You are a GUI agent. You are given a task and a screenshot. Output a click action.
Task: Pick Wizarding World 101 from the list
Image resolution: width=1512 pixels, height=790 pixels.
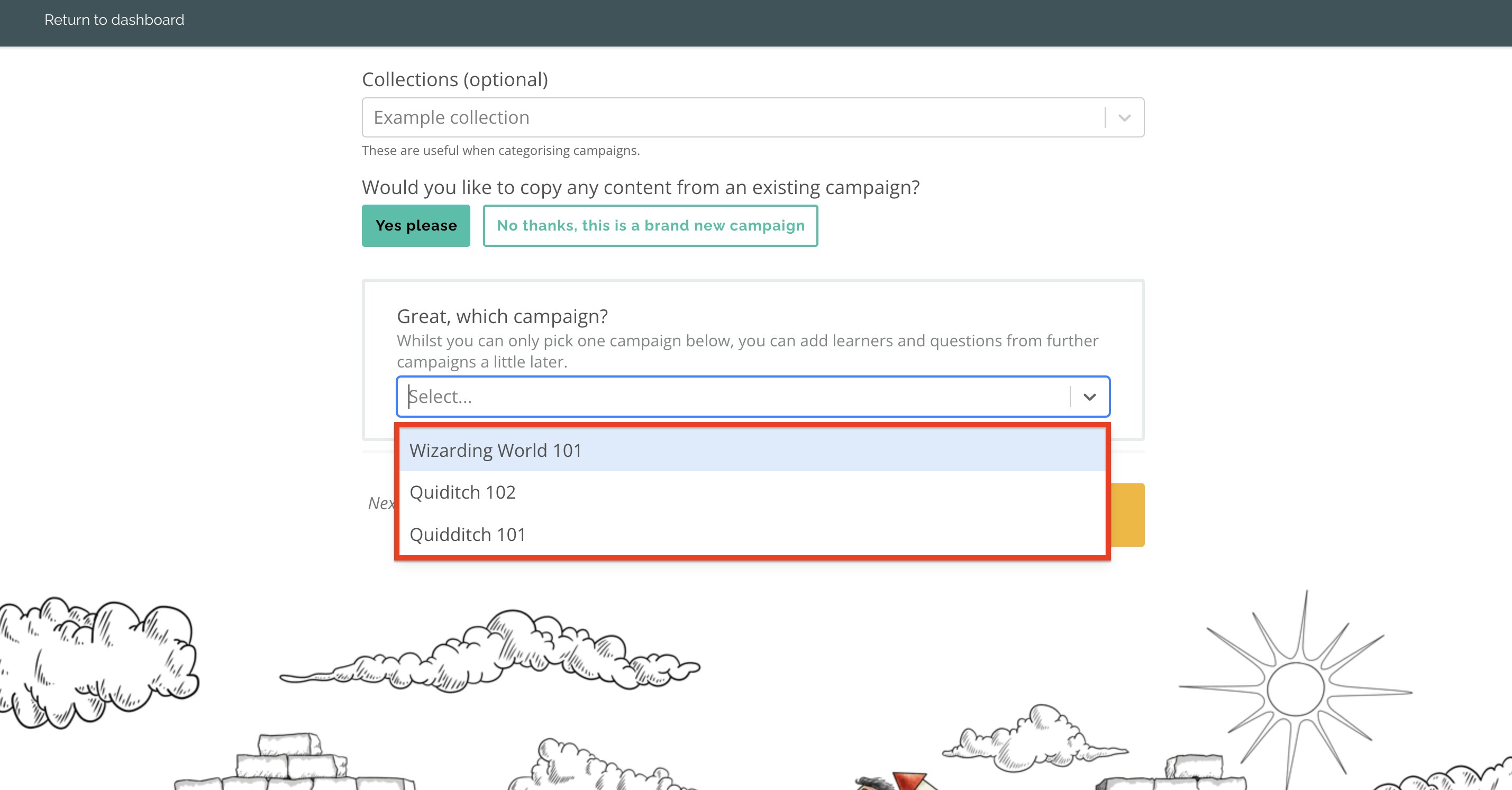click(752, 450)
